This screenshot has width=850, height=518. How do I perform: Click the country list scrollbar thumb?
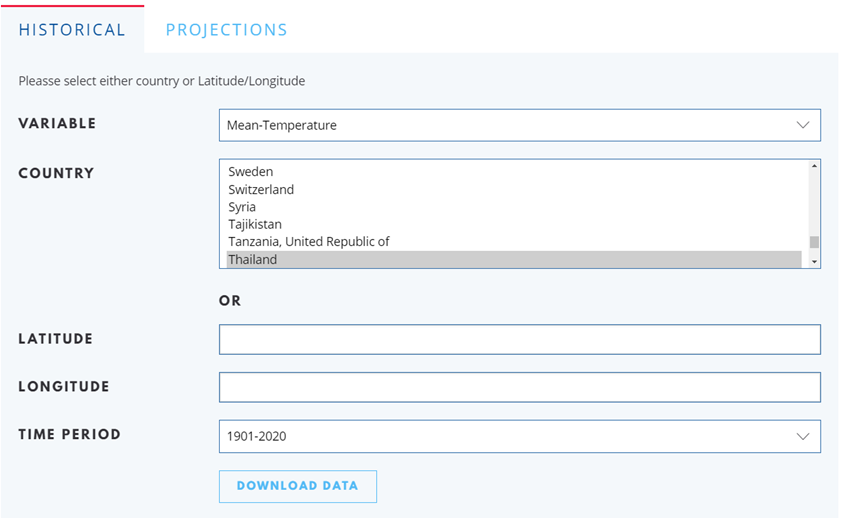tap(814, 241)
